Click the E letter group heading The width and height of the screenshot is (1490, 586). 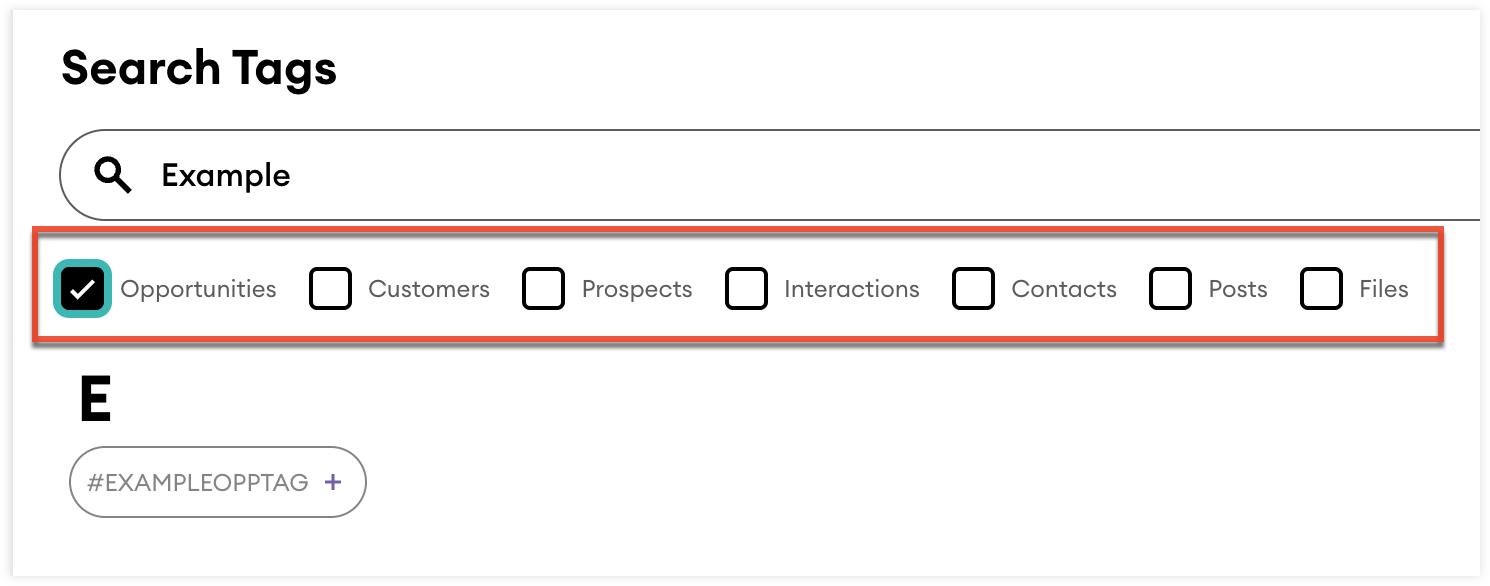tap(95, 402)
